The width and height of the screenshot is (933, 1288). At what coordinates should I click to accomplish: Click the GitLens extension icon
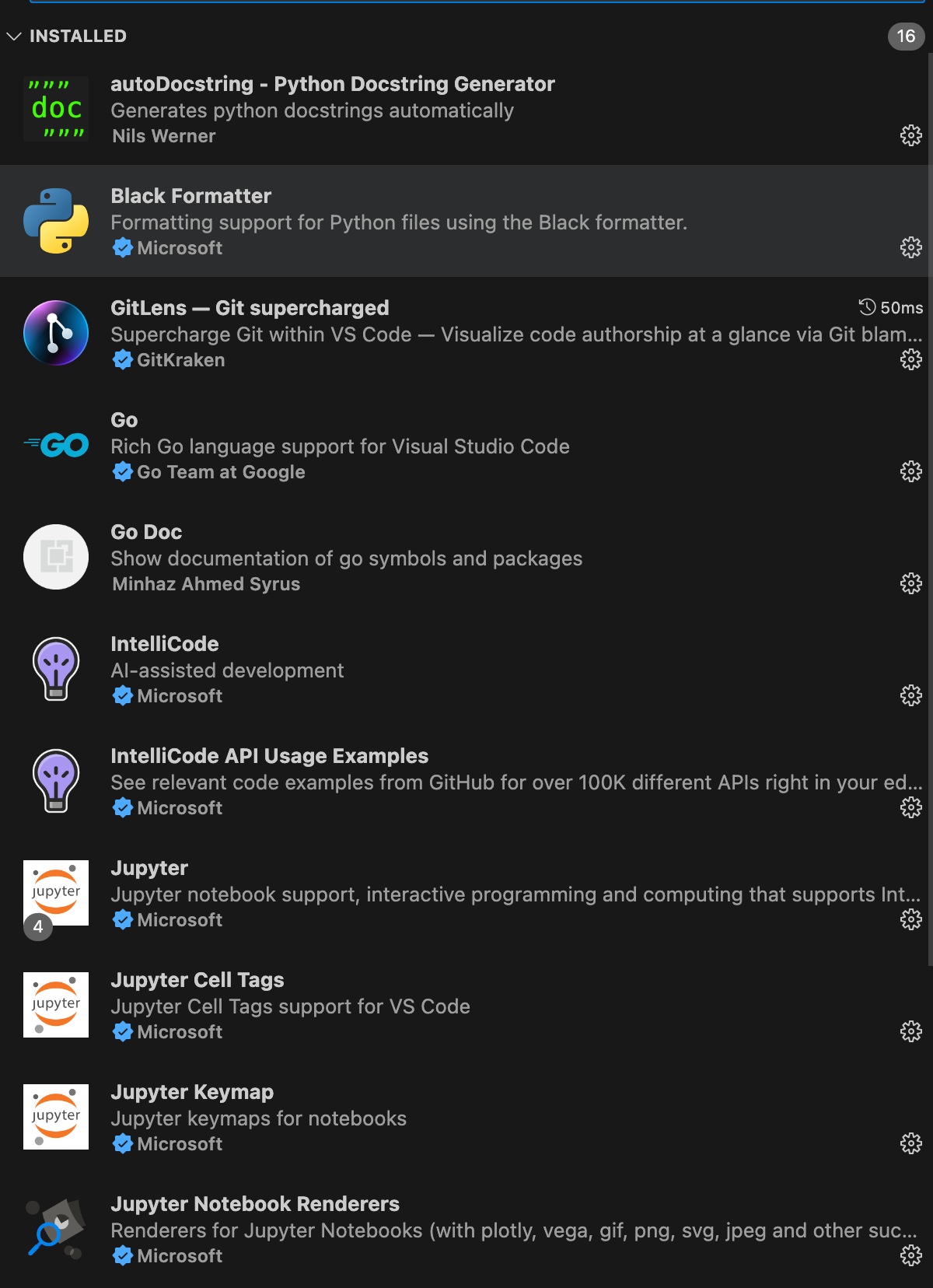[x=55, y=333]
